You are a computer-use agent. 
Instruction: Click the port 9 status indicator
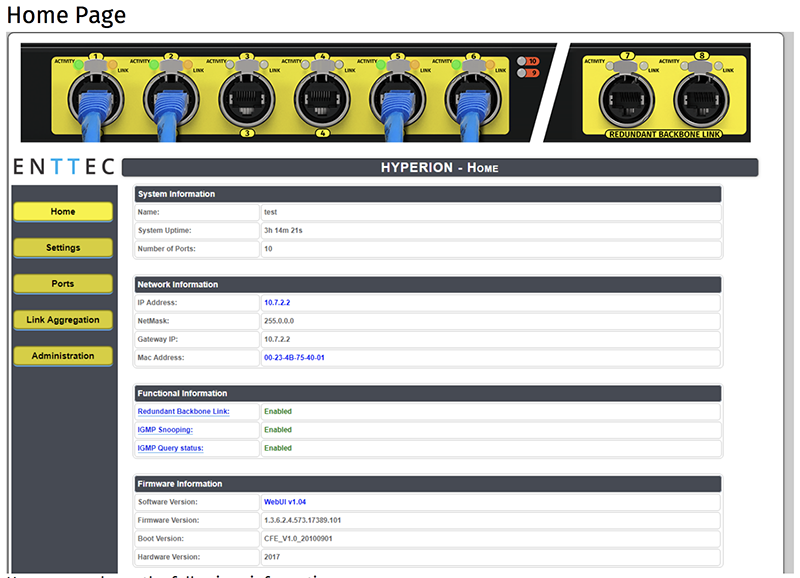pyautogui.click(x=528, y=73)
